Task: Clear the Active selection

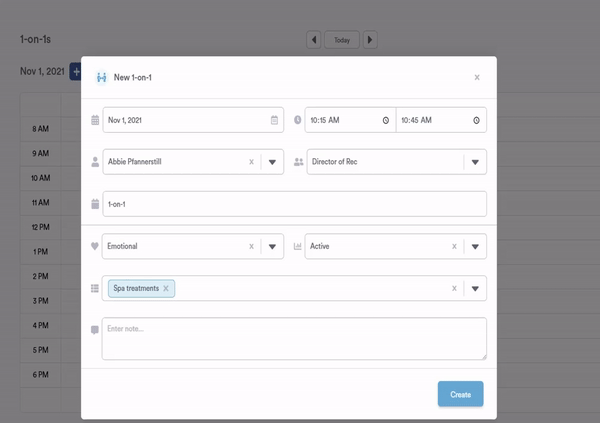Action: pos(454,247)
